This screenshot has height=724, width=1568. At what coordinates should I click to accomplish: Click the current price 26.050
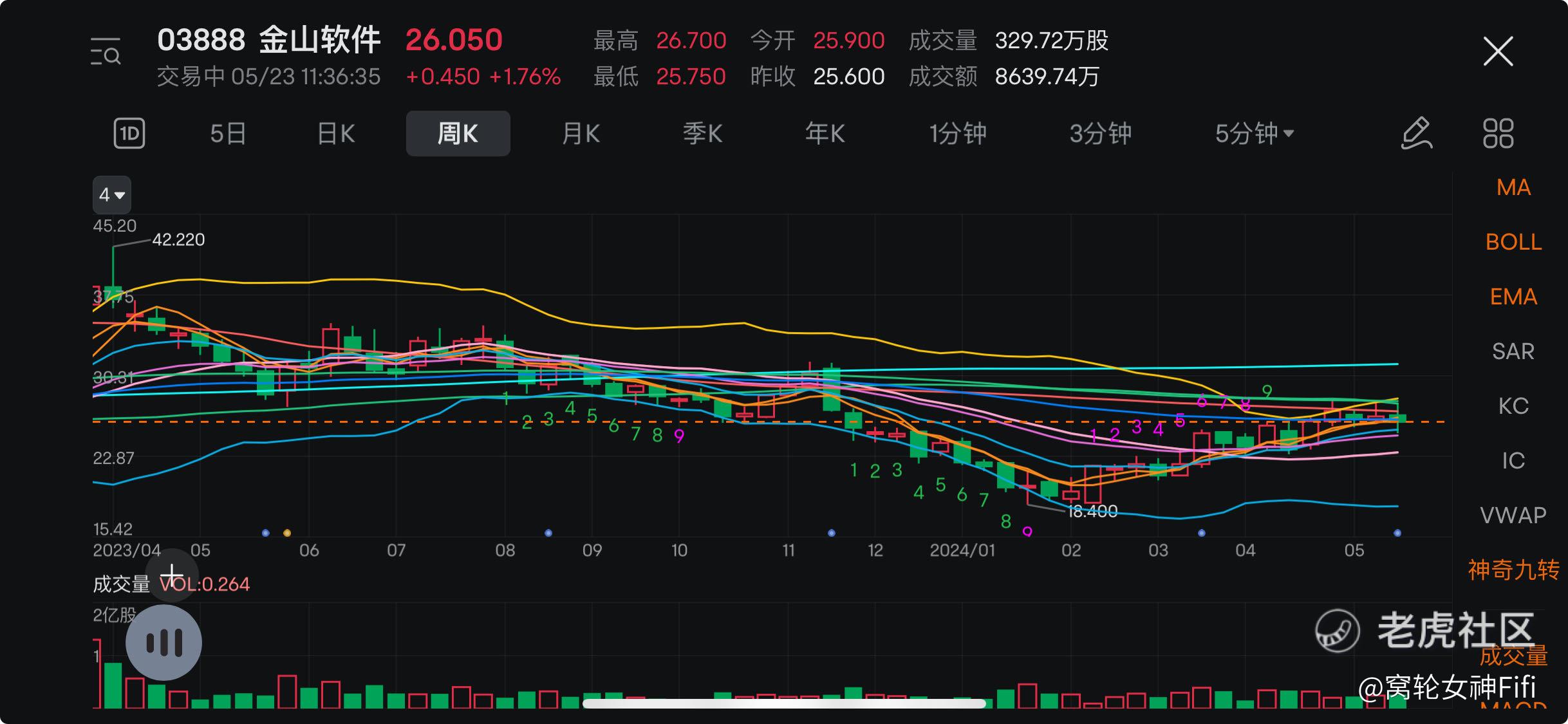[x=454, y=40]
